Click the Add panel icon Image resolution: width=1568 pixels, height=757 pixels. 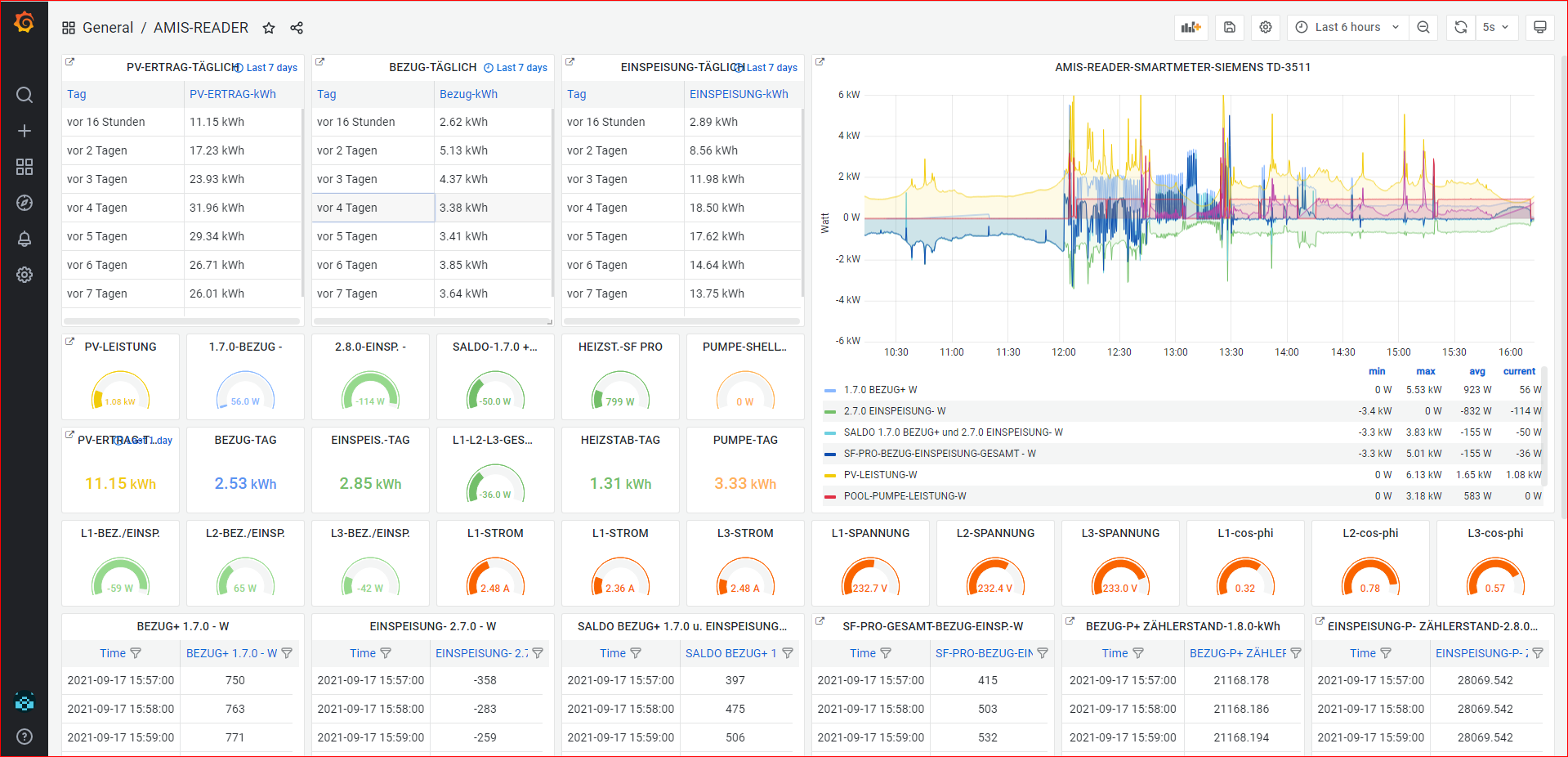[x=1191, y=27]
